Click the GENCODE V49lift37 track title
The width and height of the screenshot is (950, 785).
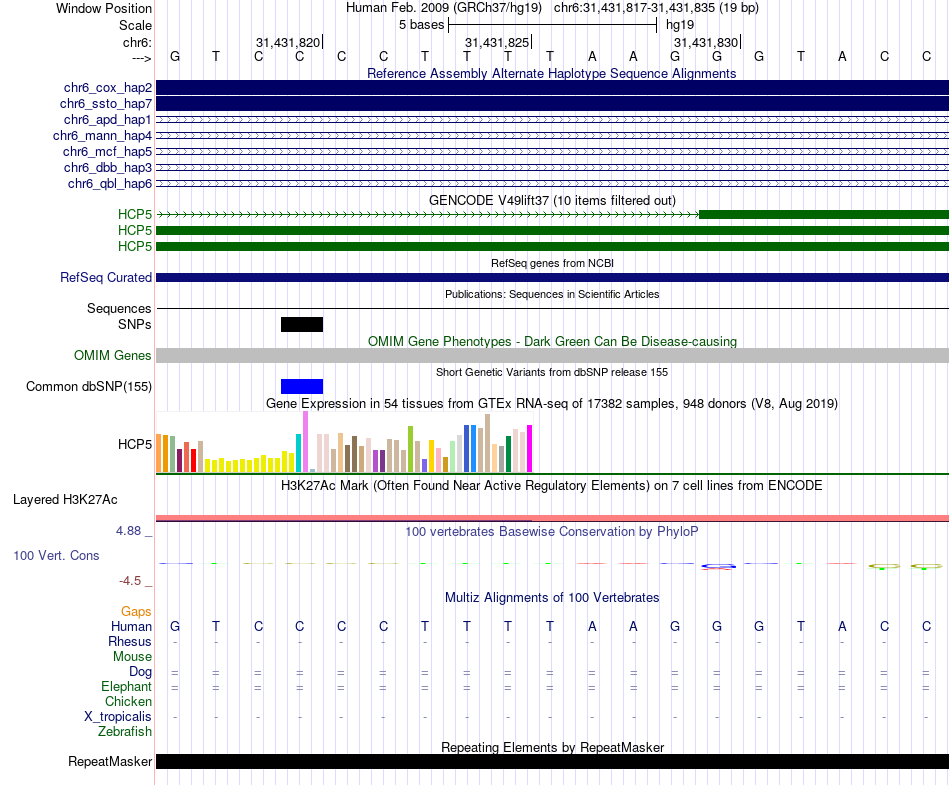point(552,200)
